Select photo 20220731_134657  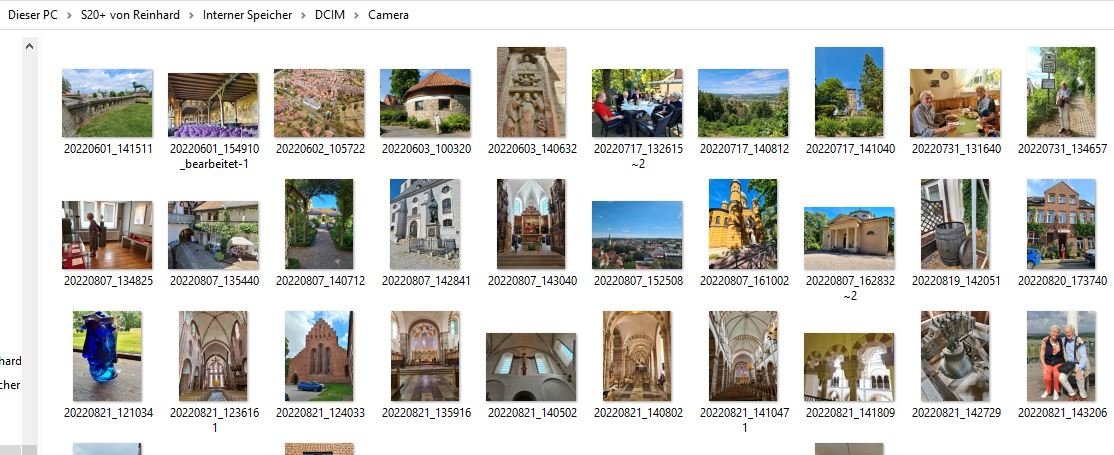[x=1061, y=92]
